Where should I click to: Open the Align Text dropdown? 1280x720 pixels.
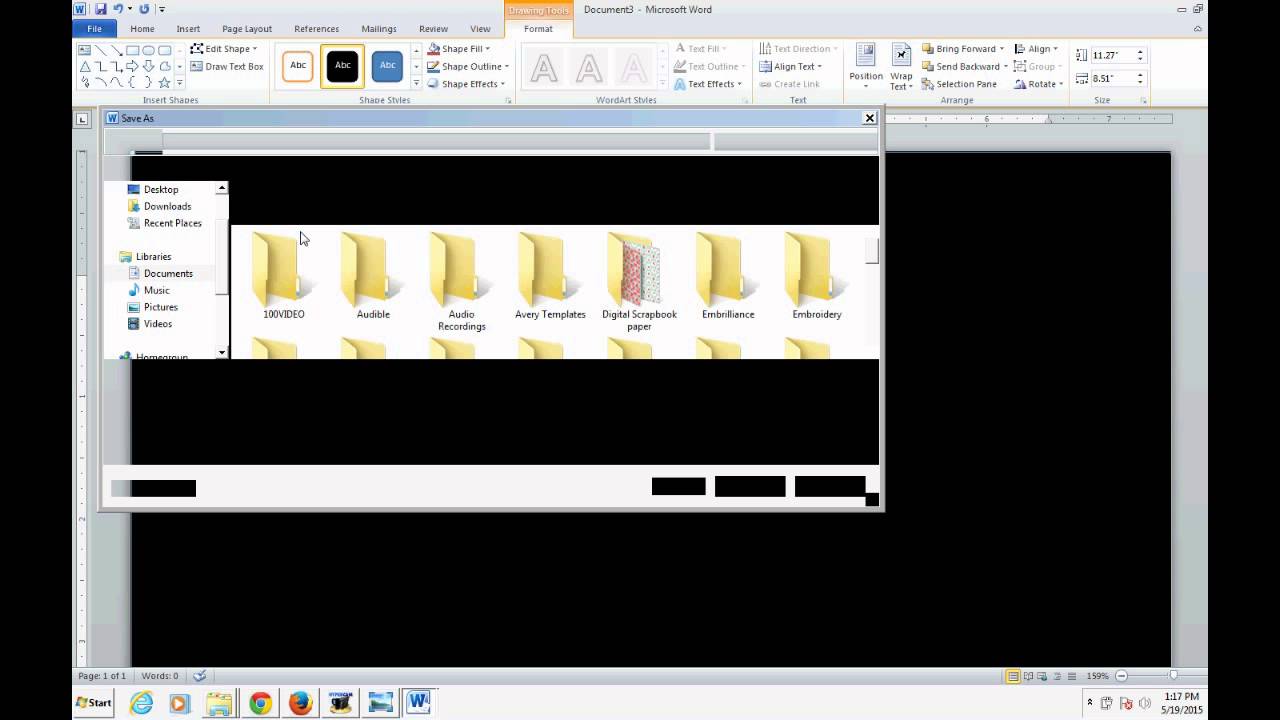coord(791,66)
